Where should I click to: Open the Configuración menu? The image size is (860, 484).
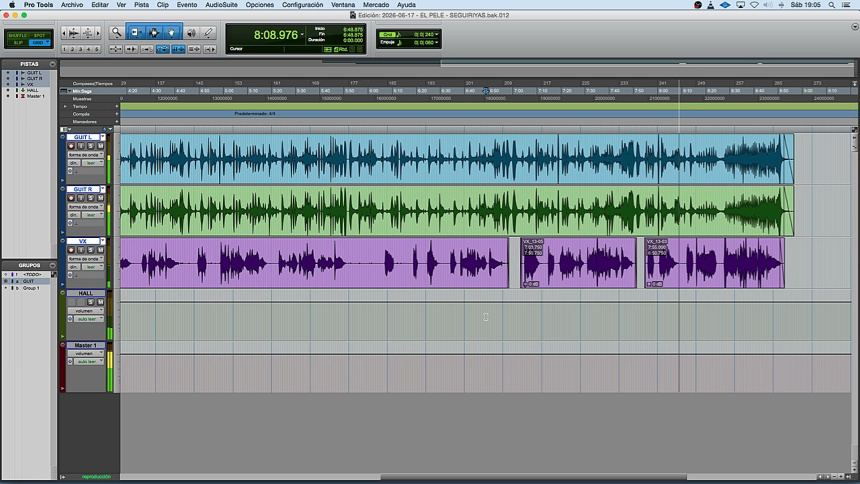[302, 5]
